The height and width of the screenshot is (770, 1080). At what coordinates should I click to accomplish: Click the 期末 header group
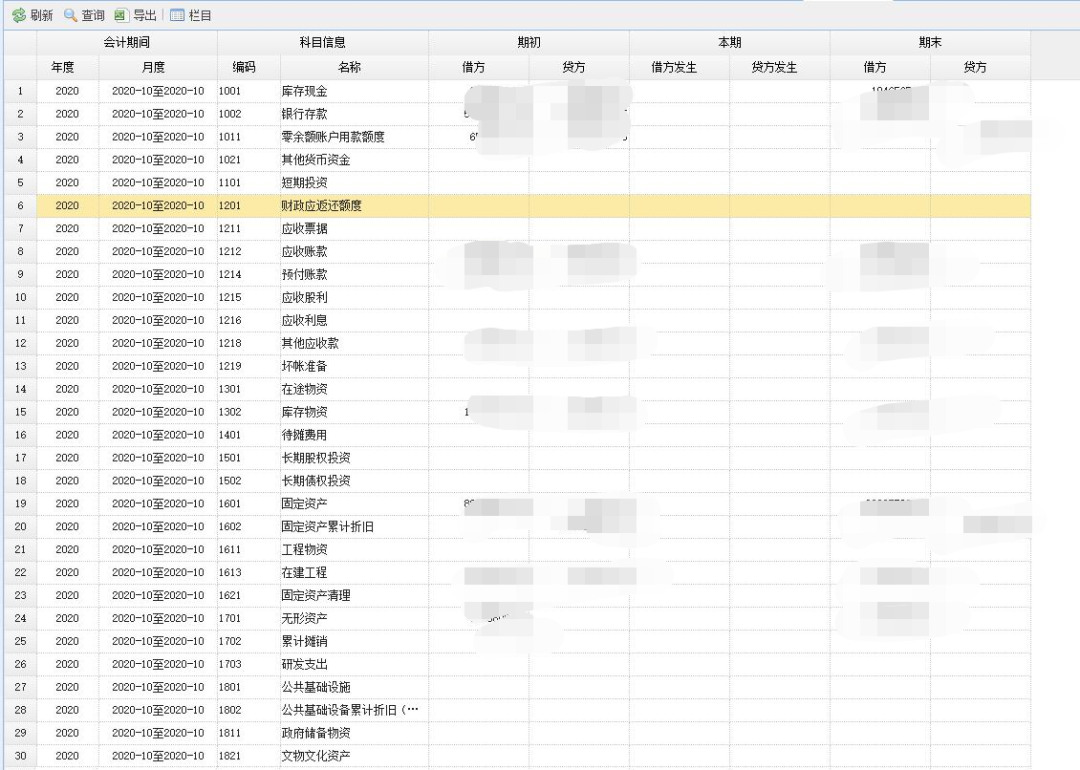click(930, 43)
